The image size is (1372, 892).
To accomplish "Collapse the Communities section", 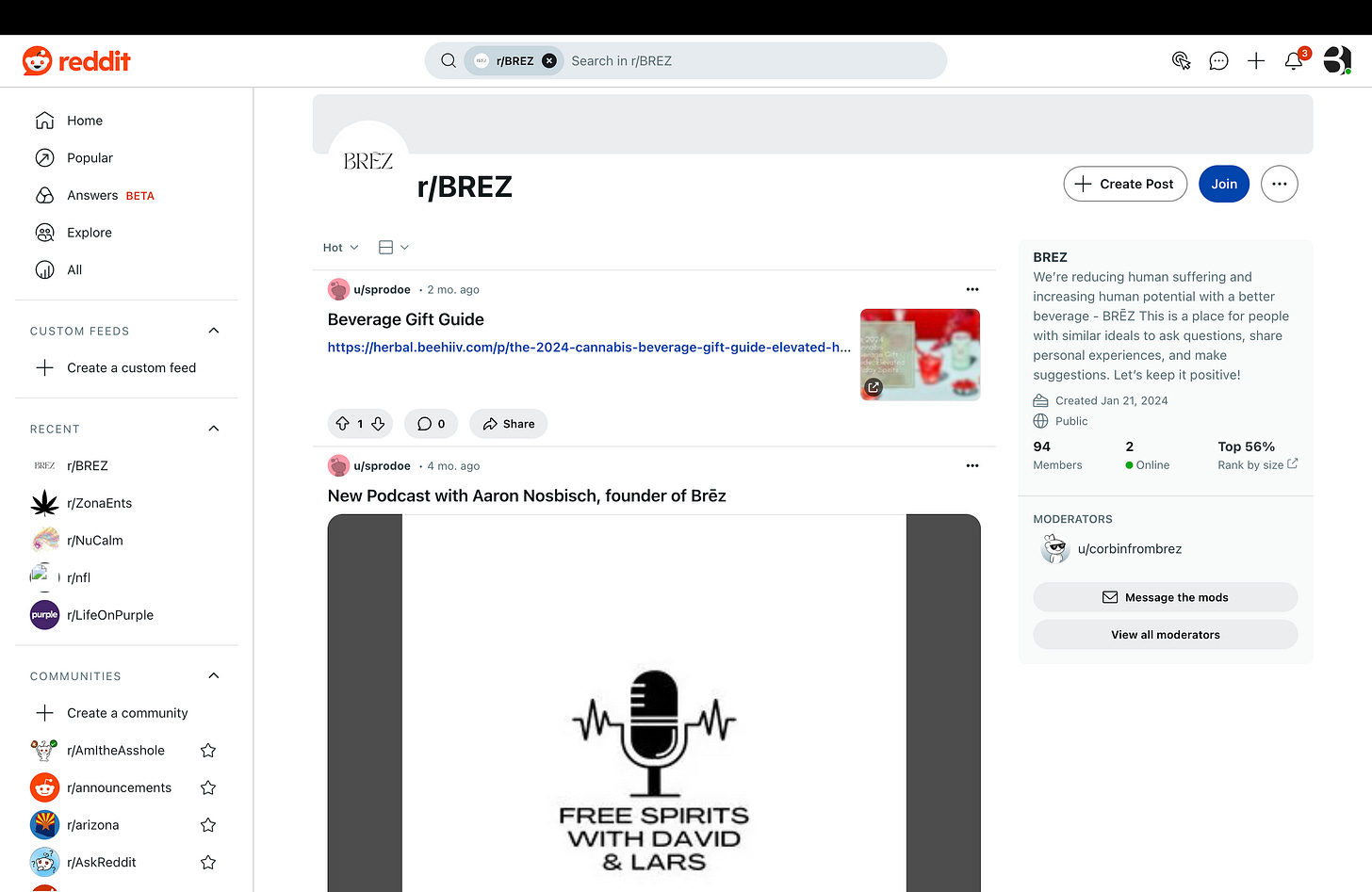I will [x=214, y=676].
